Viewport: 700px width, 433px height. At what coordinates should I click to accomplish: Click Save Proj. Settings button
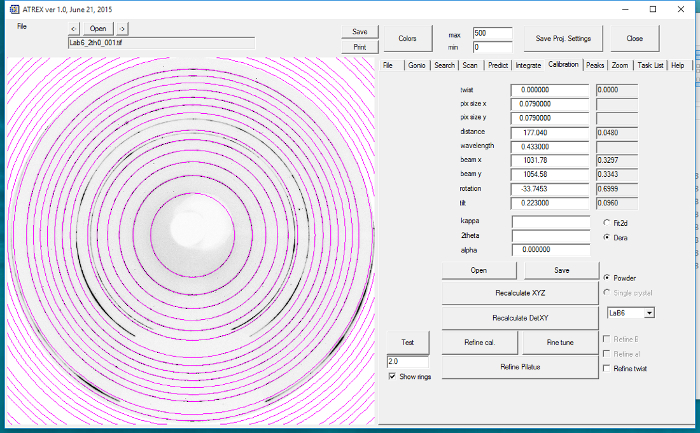[x=563, y=39]
